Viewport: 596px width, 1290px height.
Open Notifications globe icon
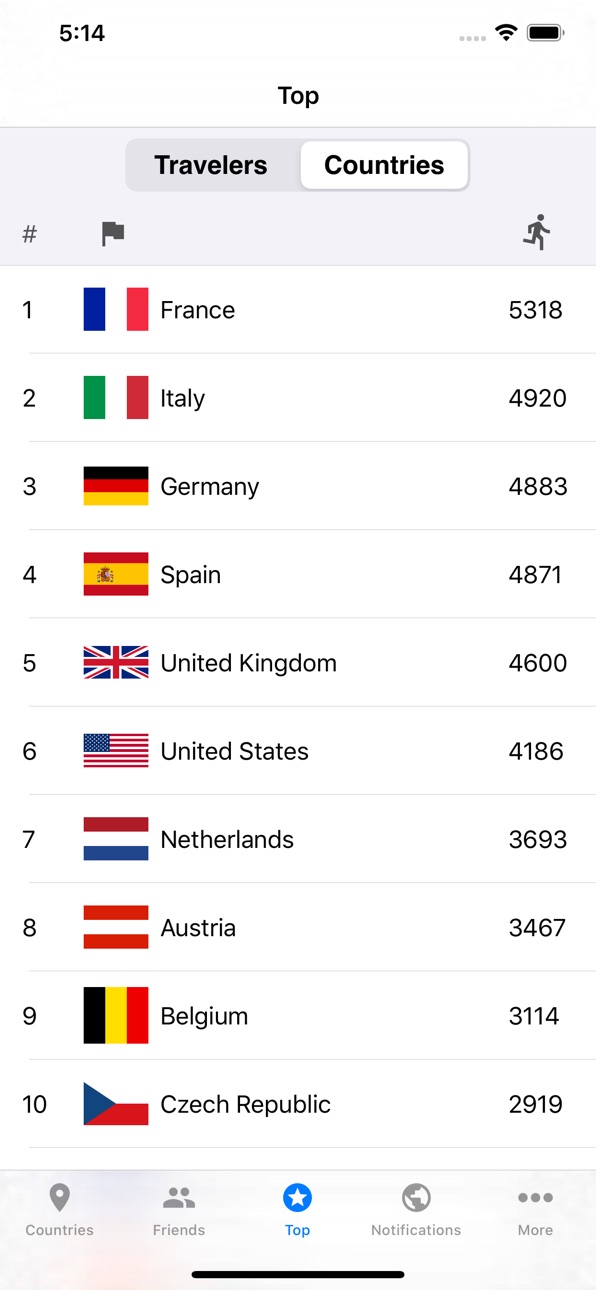coord(416,1197)
